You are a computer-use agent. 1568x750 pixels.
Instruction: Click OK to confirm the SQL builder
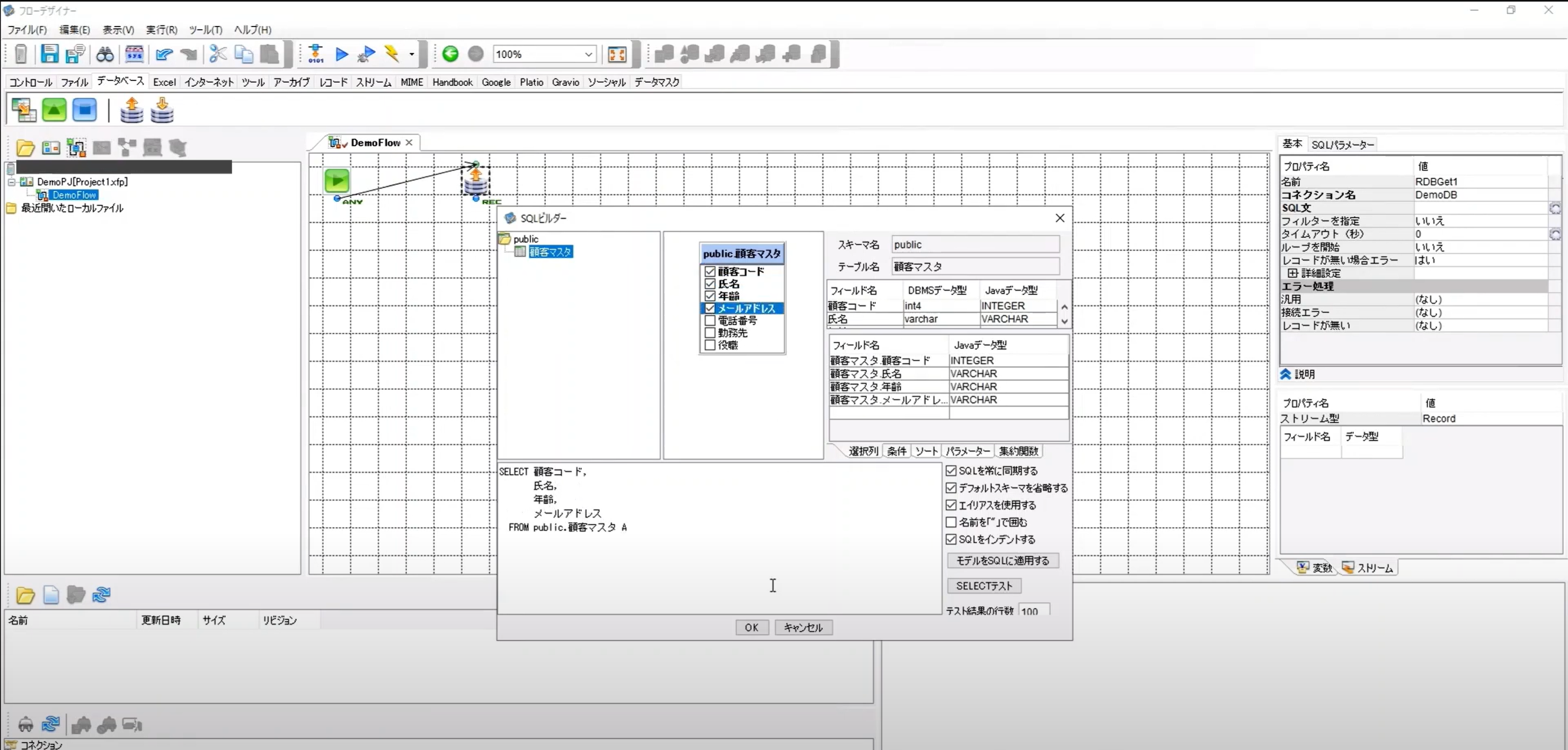tap(751, 627)
